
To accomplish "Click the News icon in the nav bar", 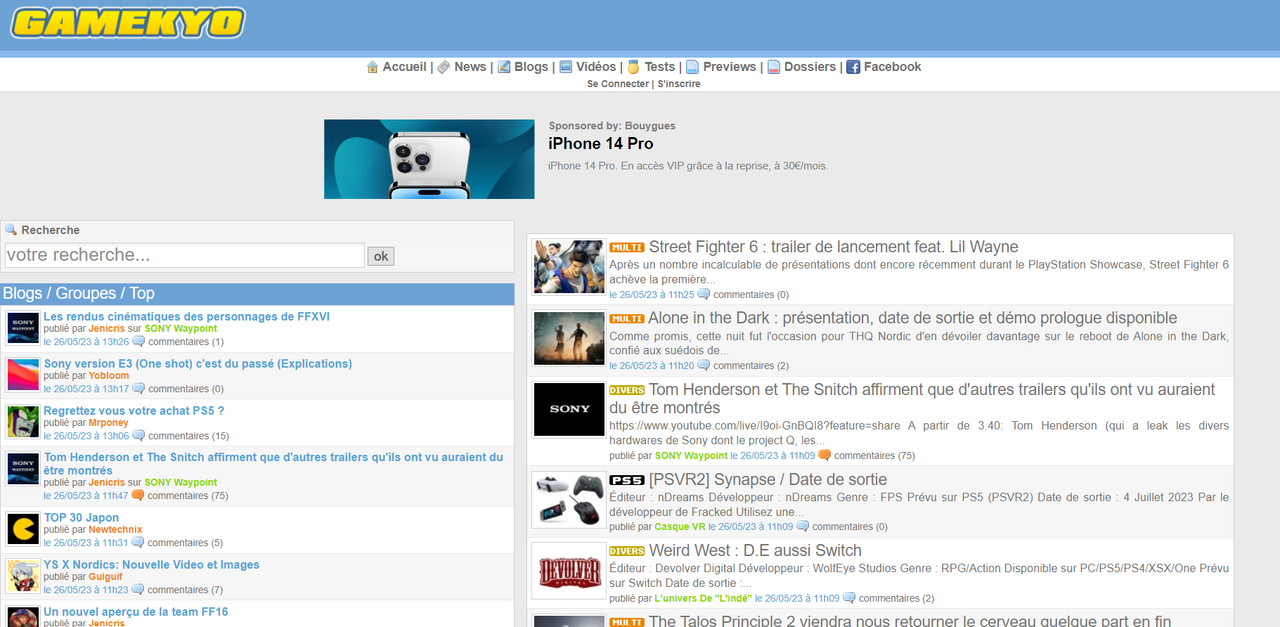I will 443,67.
